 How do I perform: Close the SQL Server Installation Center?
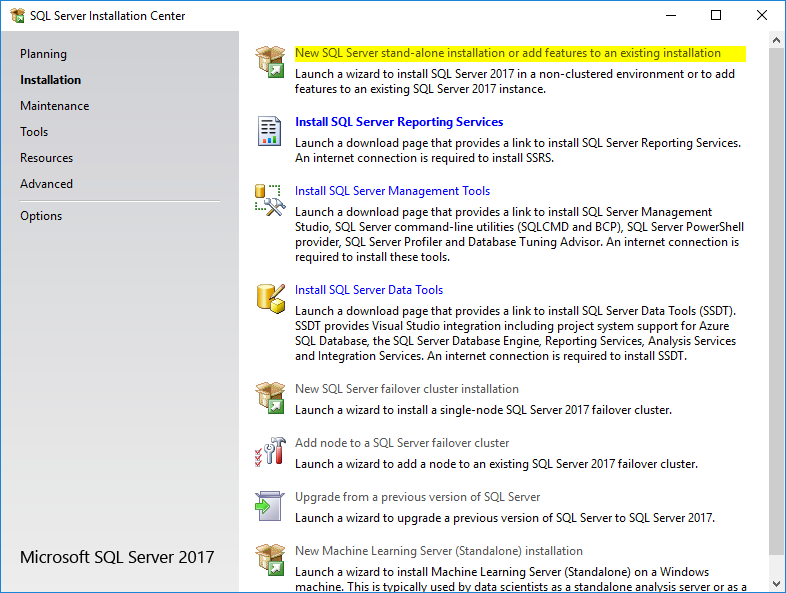(x=761, y=16)
